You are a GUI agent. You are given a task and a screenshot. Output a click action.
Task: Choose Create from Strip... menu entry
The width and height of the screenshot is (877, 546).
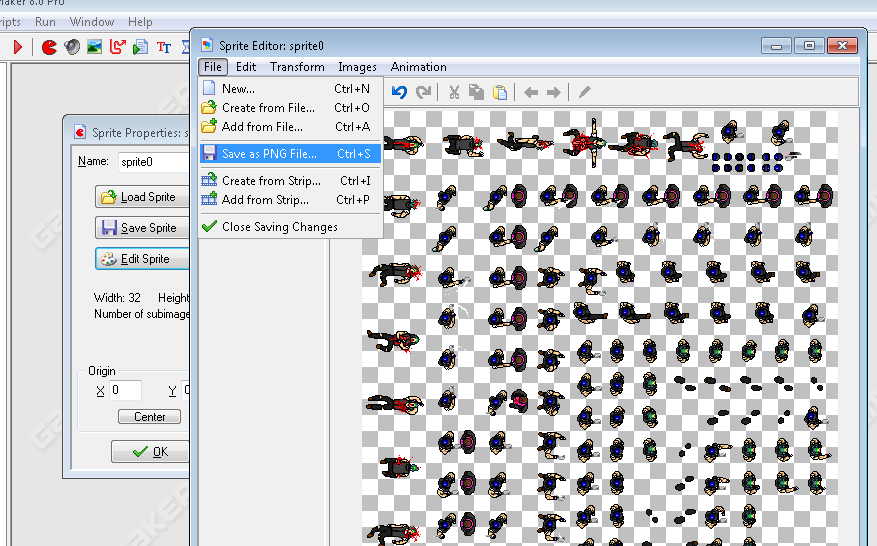[x=290, y=181]
